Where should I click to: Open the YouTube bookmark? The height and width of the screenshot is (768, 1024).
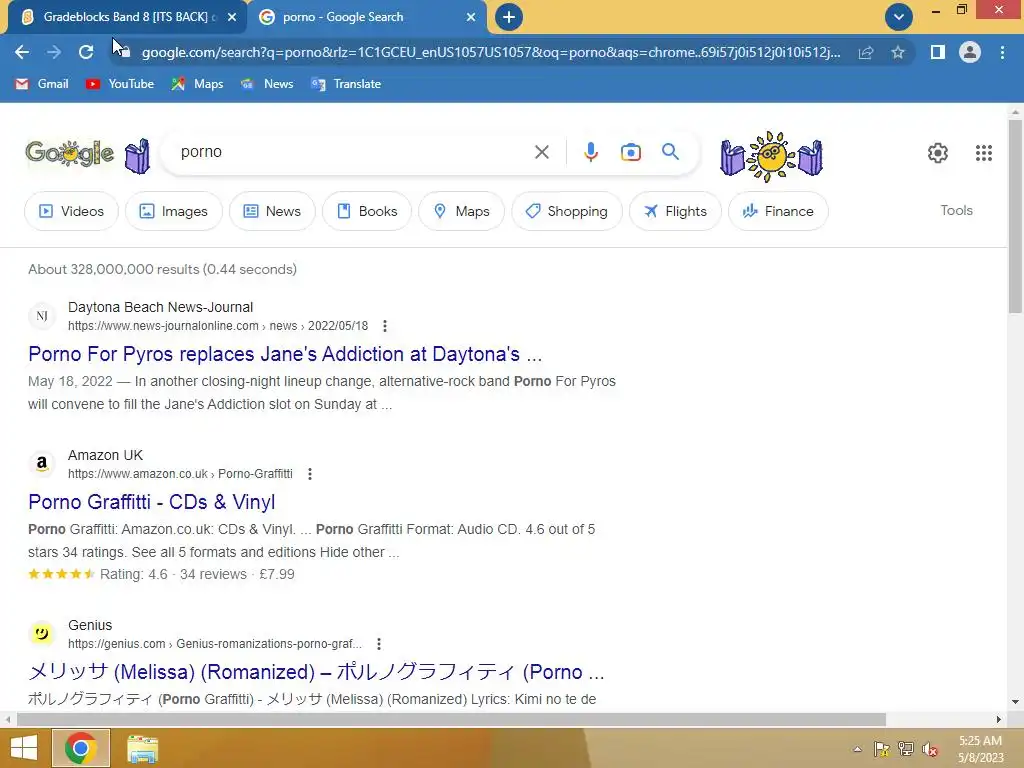click(x=120, y=84)
